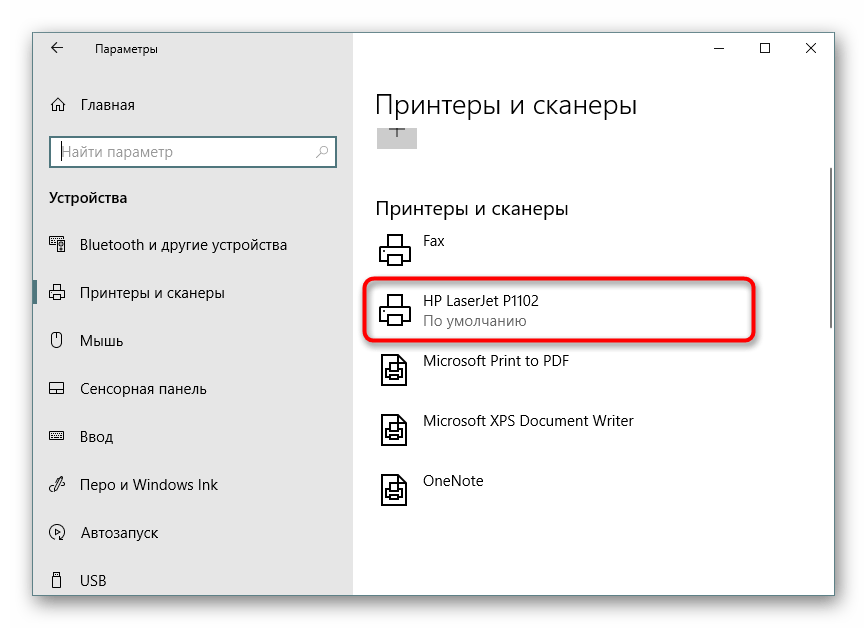Screen dimensions: 867x628
Task: Click in the Найти параметр search field
Action: [x=185, y=152]
